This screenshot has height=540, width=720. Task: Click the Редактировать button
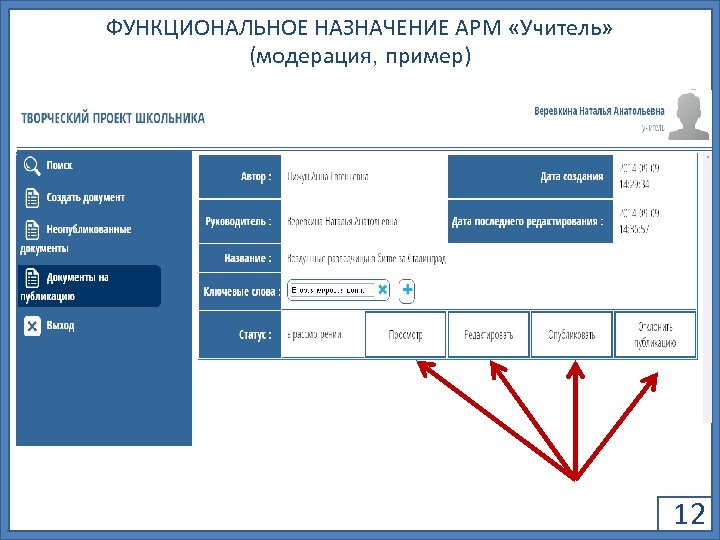point(489,335)
